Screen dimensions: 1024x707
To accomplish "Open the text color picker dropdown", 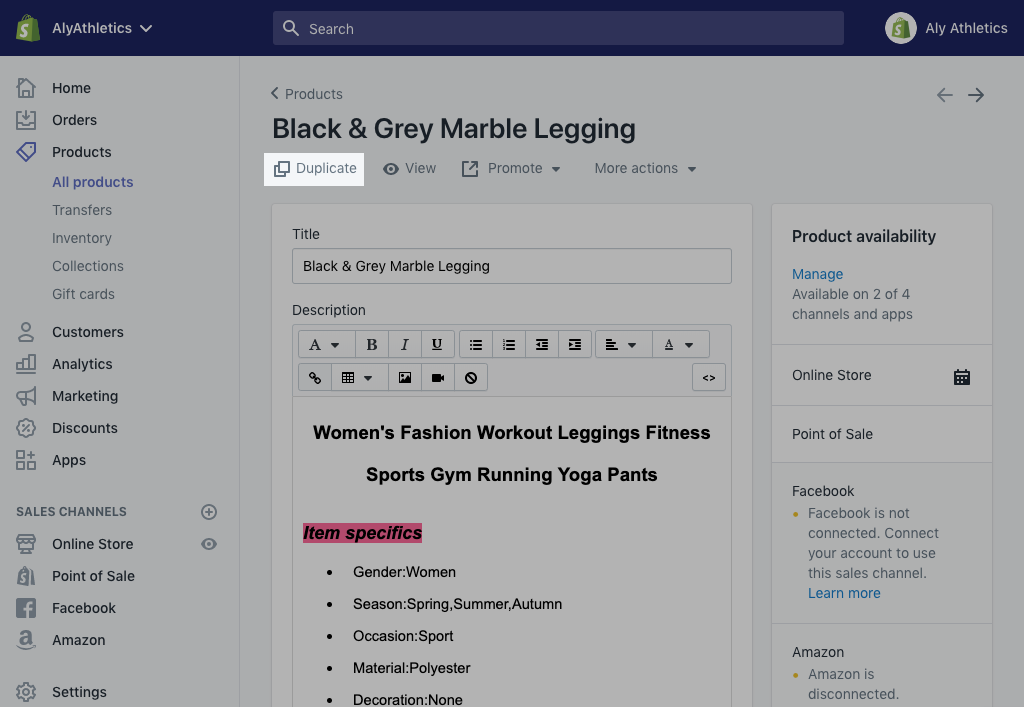I will click(680, 345).
